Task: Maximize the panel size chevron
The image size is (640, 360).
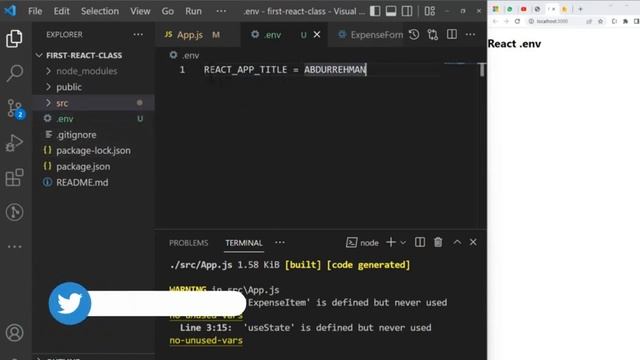Action: tap(457, 242)
